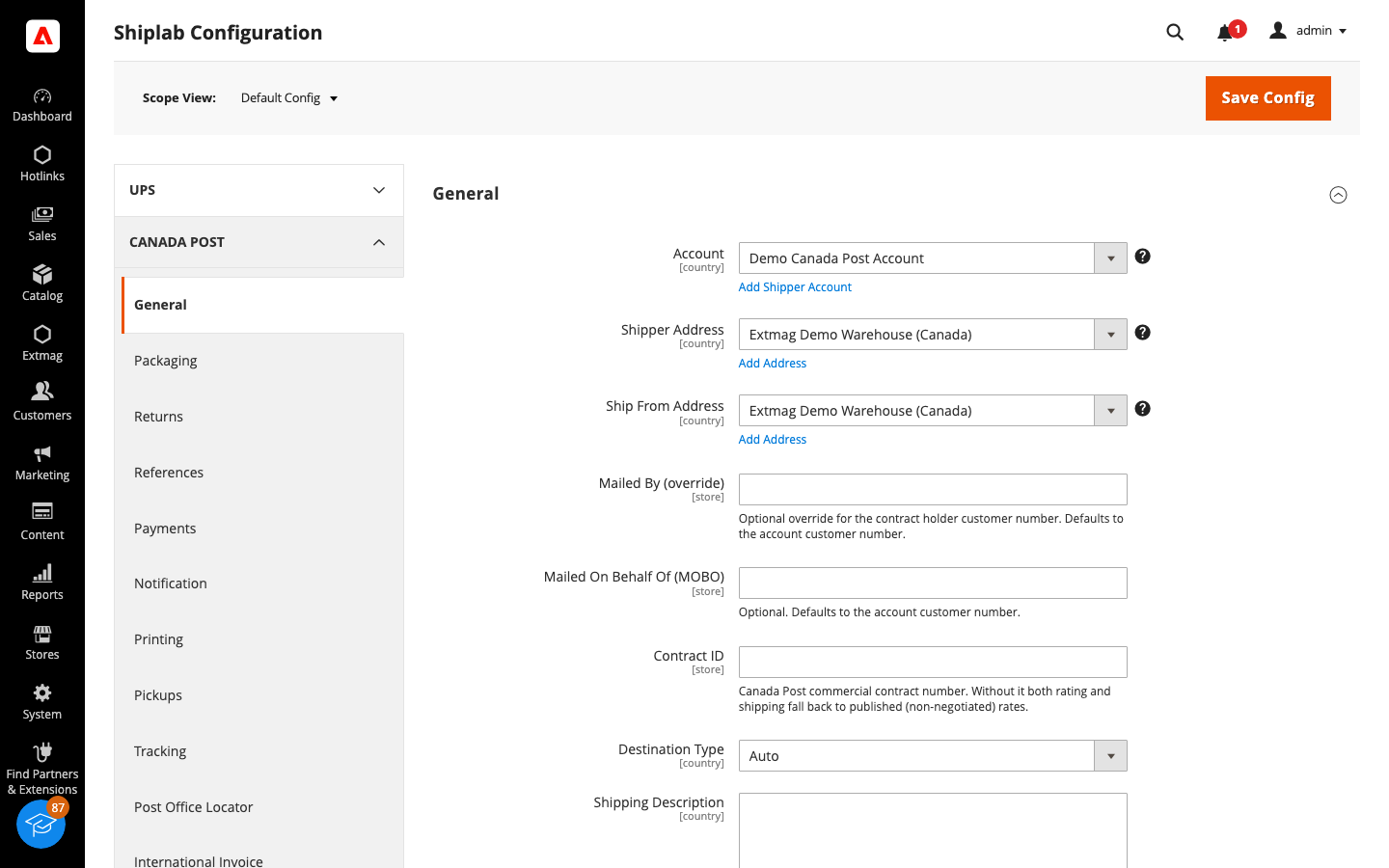Image resolution: width=1389 pixels, height=868 pixels.
Task: Switch to the References tab
Action: [262, 473]
